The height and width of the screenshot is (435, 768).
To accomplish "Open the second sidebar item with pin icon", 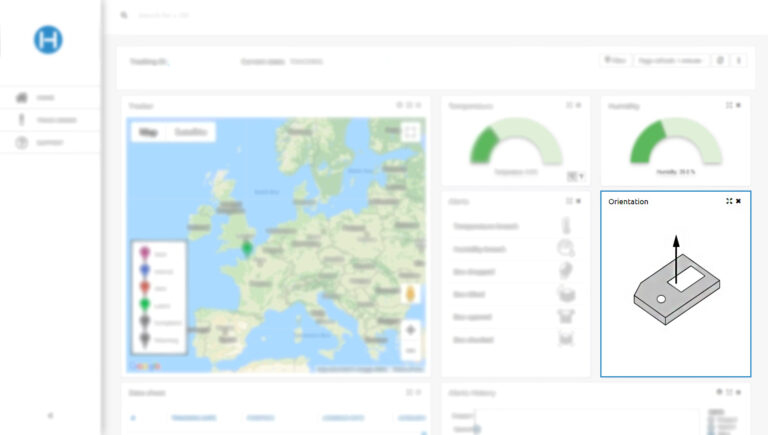I will tap(50, 120).
